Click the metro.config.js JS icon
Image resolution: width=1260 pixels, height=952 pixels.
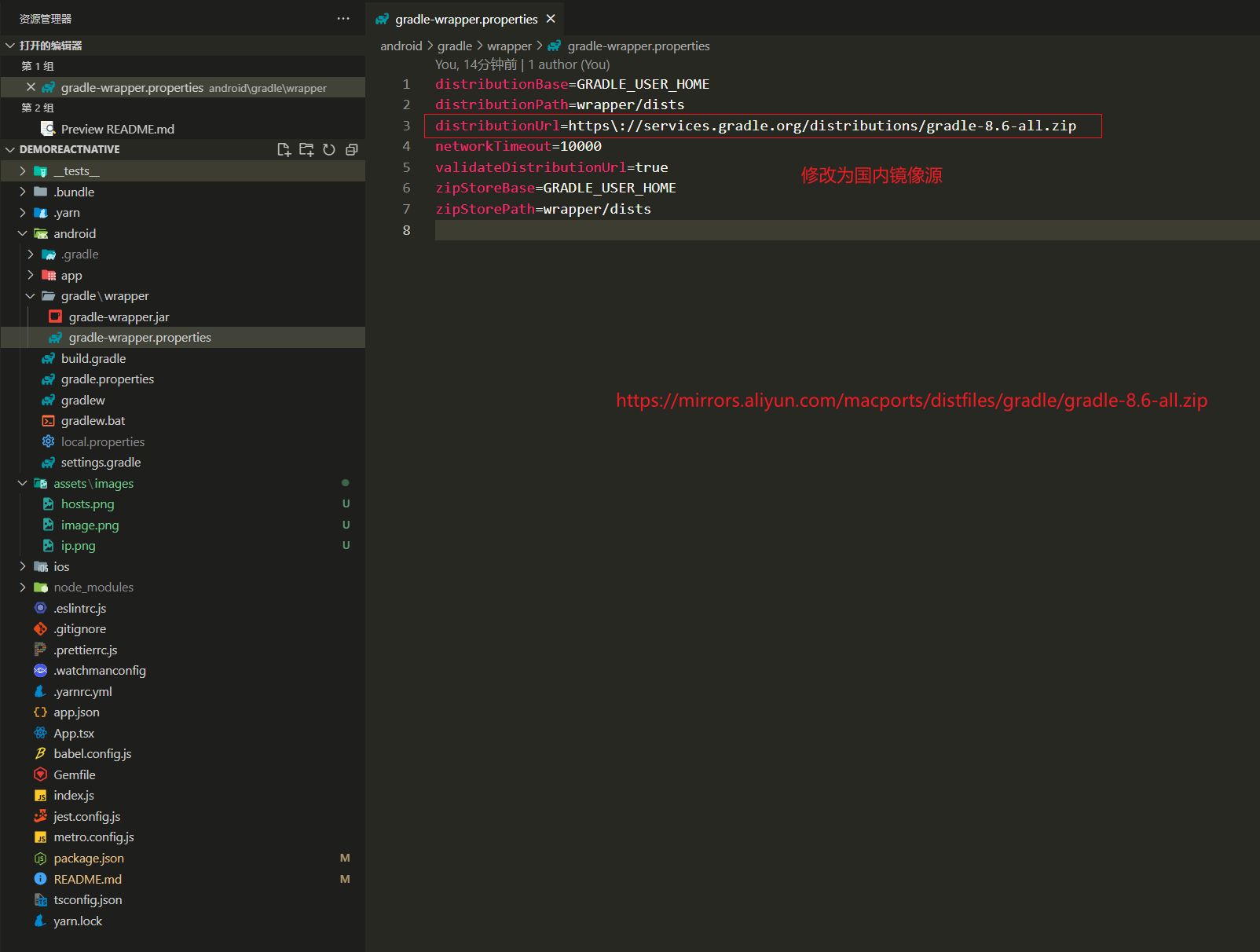click(x=41, y=837)
